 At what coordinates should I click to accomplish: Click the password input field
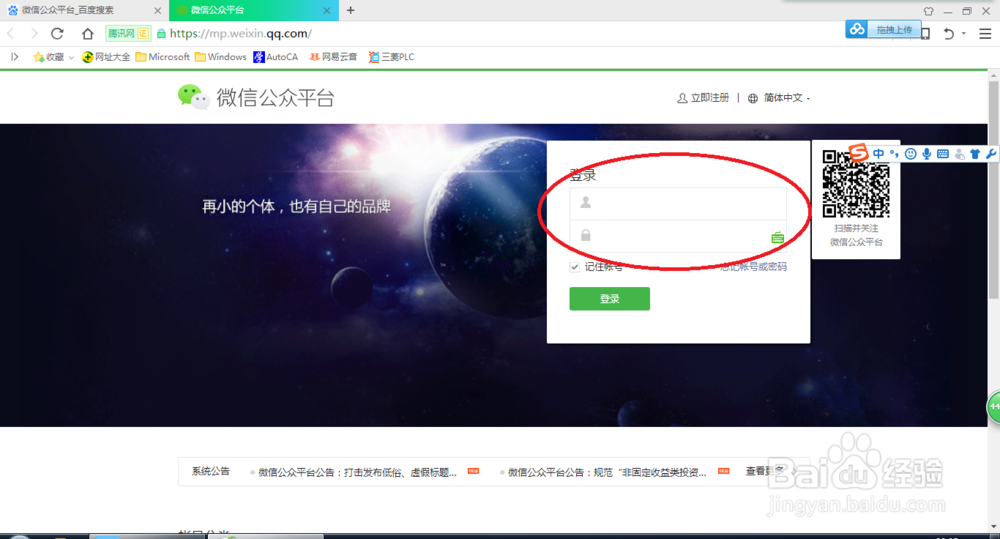pos(678,236)
